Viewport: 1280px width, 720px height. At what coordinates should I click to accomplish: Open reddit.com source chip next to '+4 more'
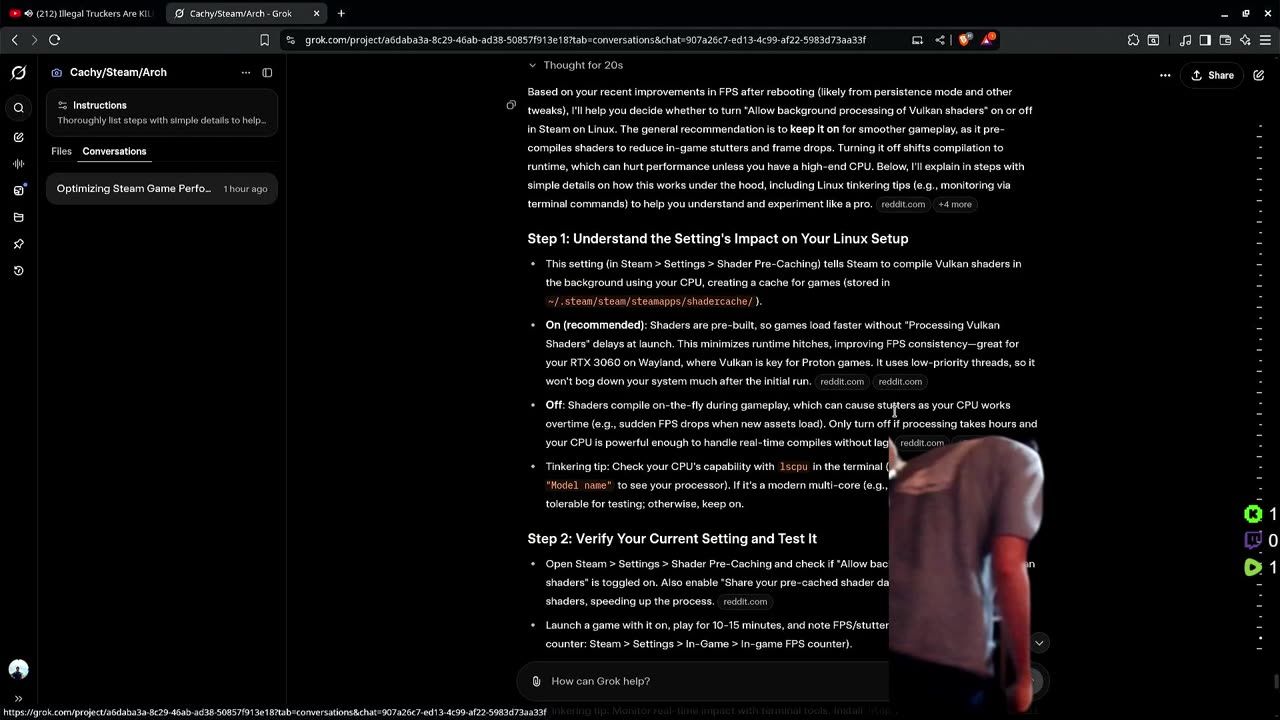(903, 204)
